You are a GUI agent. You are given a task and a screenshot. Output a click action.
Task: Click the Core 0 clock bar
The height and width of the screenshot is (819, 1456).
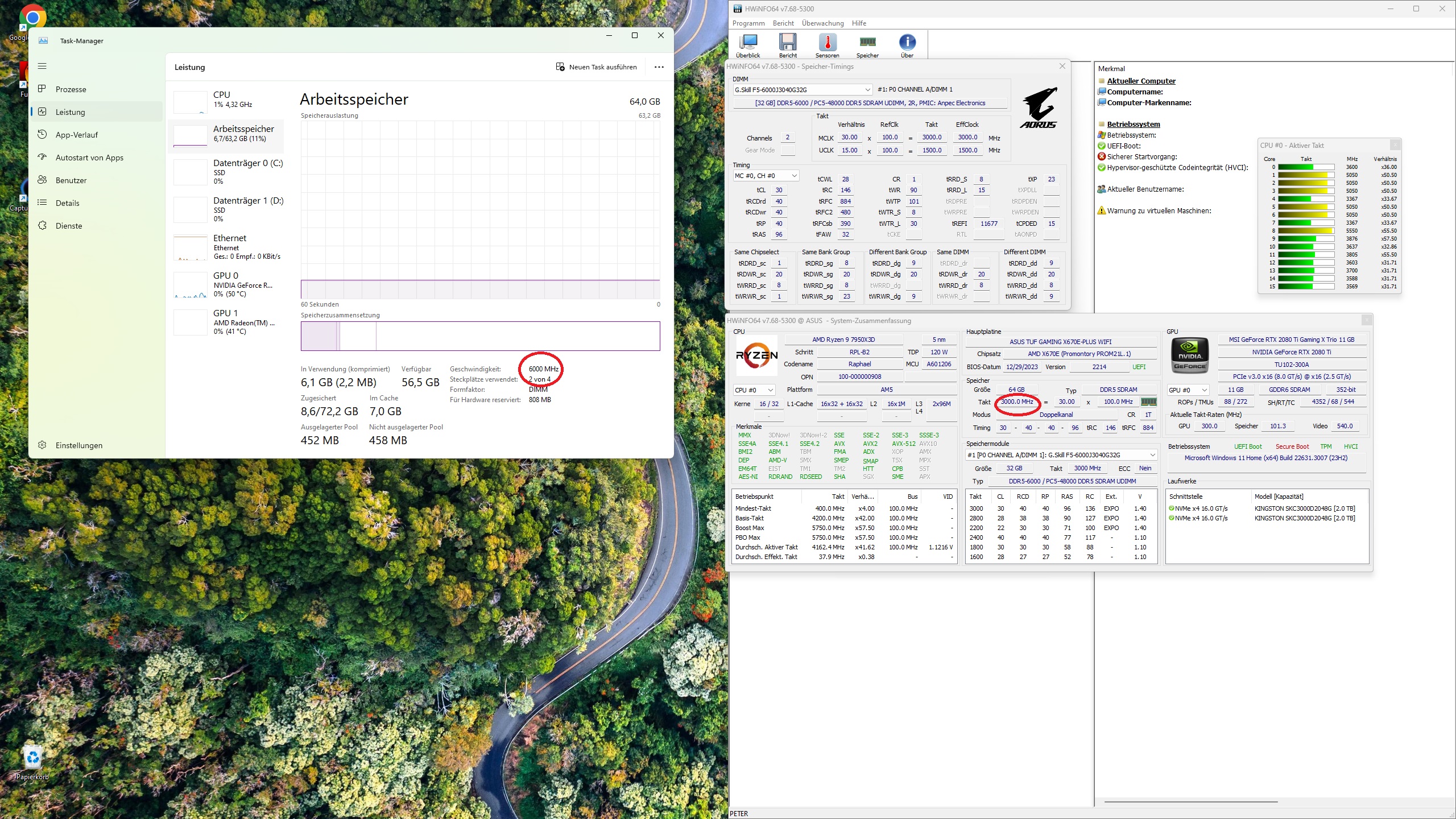[1306, 167]
